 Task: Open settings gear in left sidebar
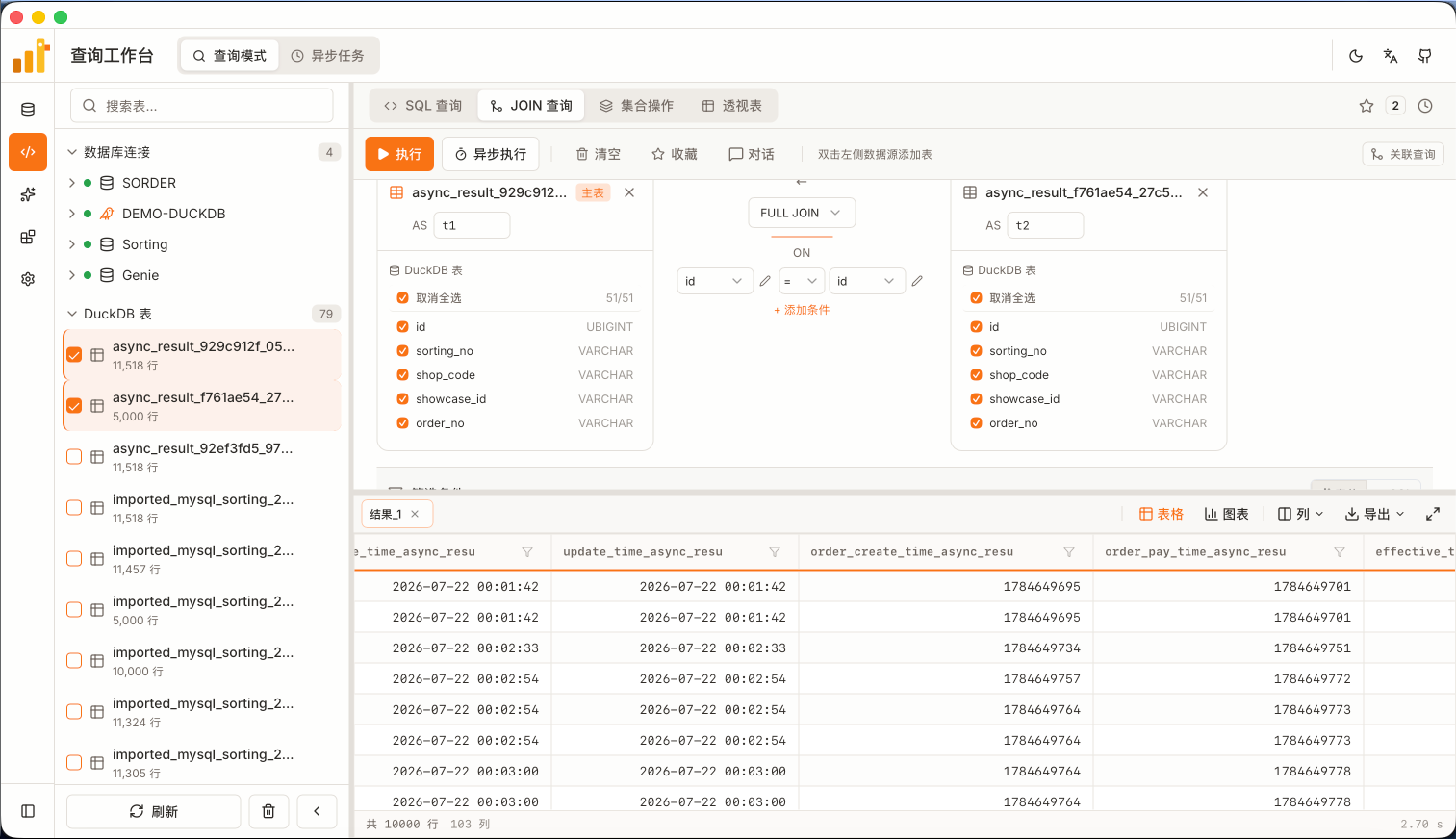tap(28, 279)
